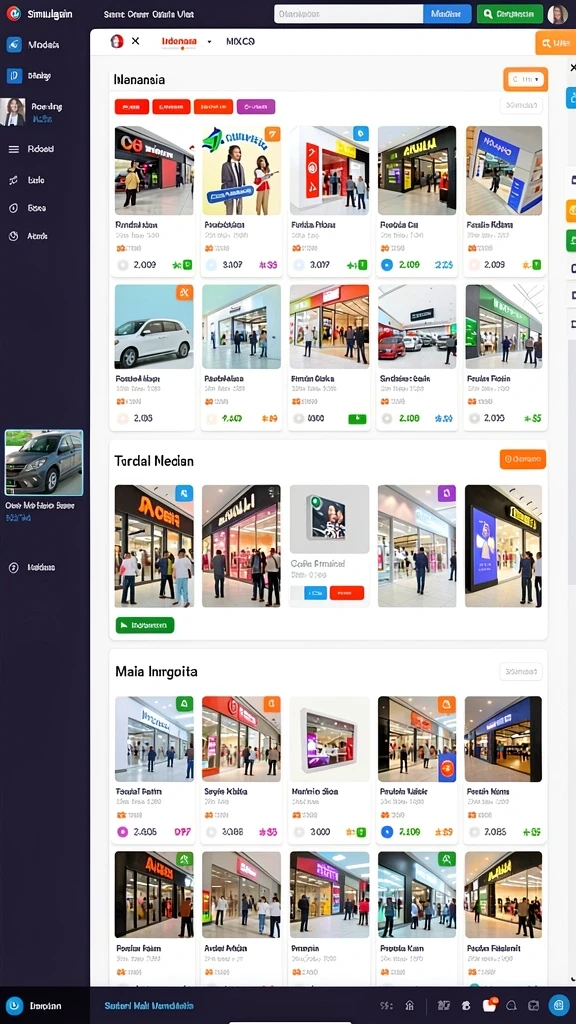Image resolution: width=576 pixels, height=1024 pixels.
Task: Focus the search field in the top bar
Action: (x=348, y=14)
